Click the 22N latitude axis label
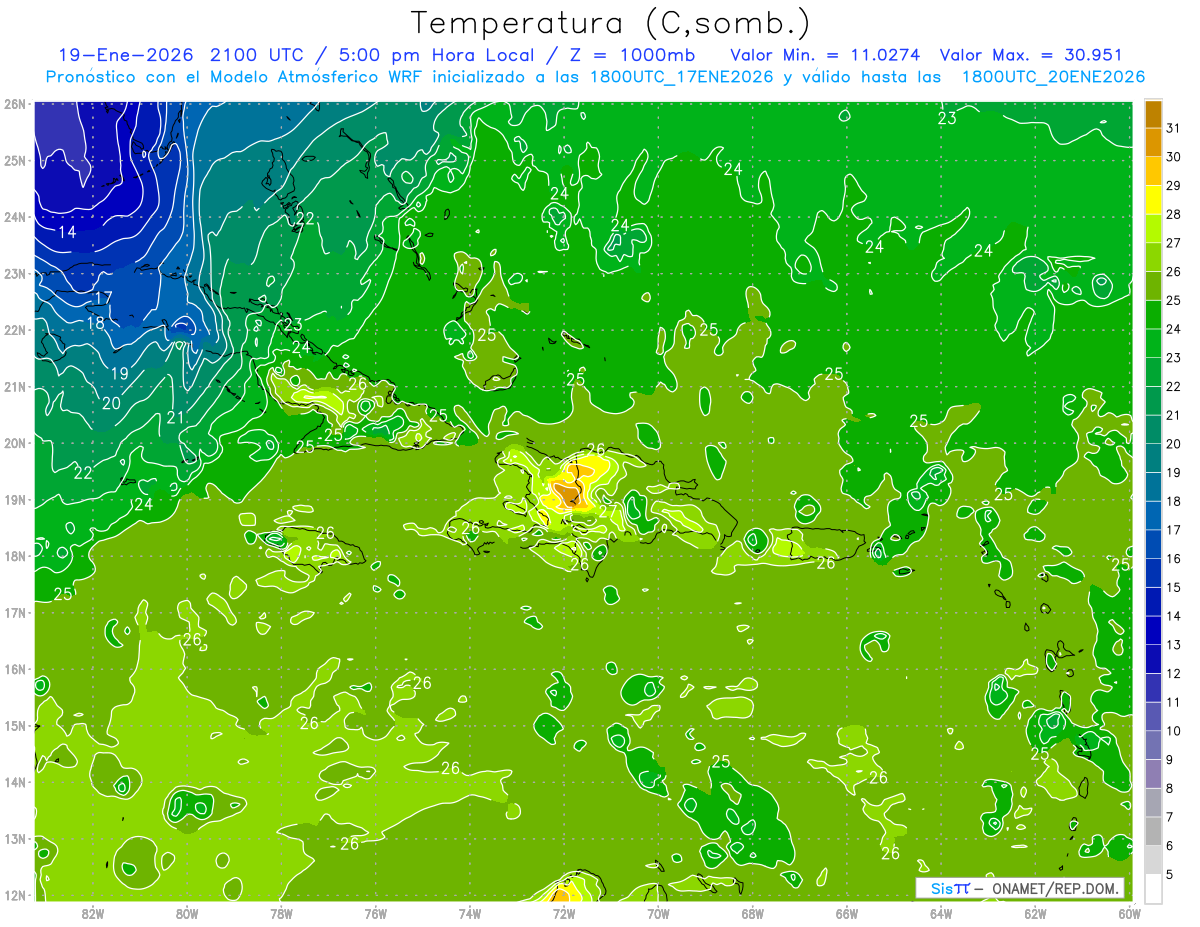Screen dimensions: 1200x927 15,330
